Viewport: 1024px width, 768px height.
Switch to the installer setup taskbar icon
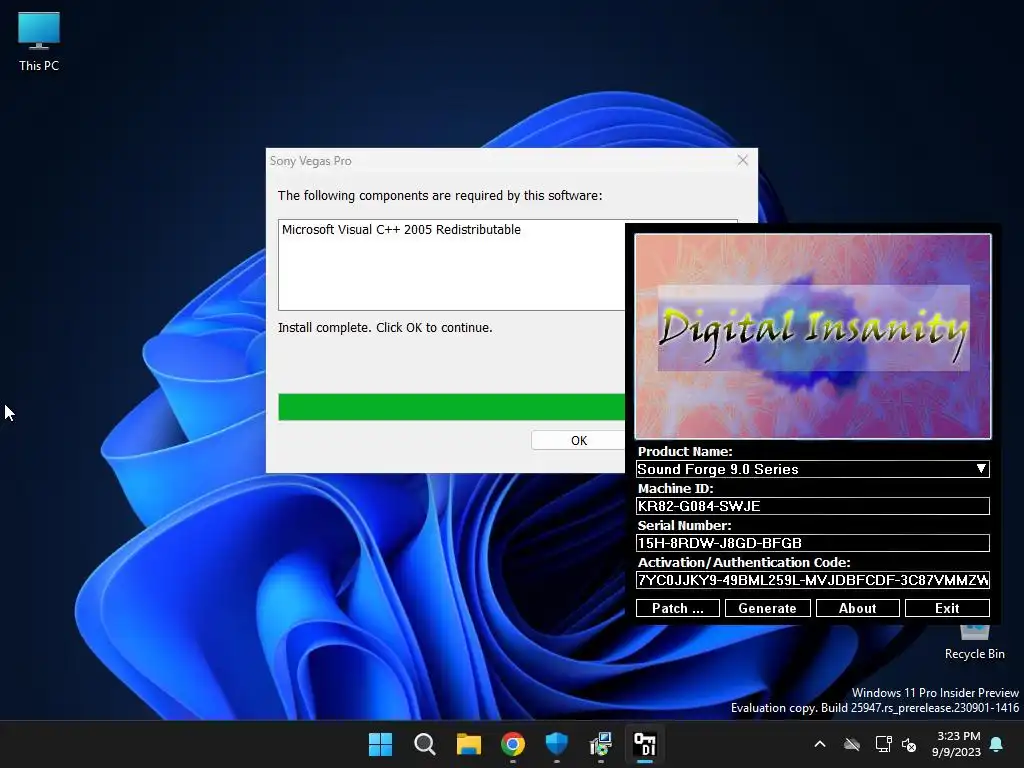tap(601, 744)
